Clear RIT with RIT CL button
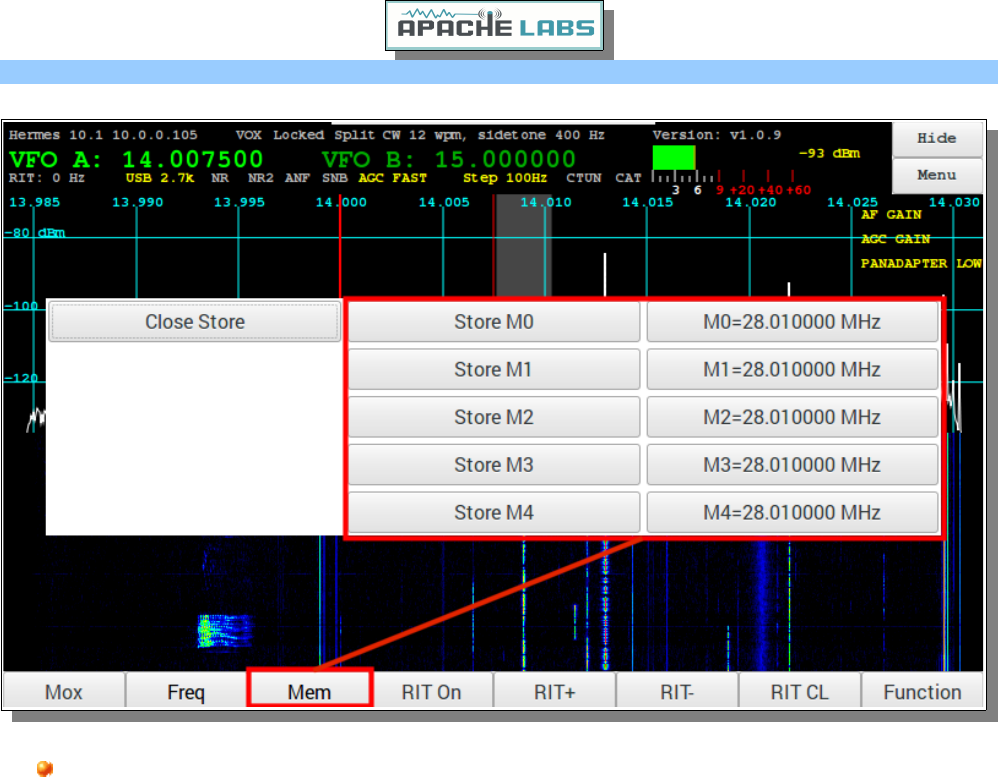This screenshot has width=998, height=777. click(800, 691)
